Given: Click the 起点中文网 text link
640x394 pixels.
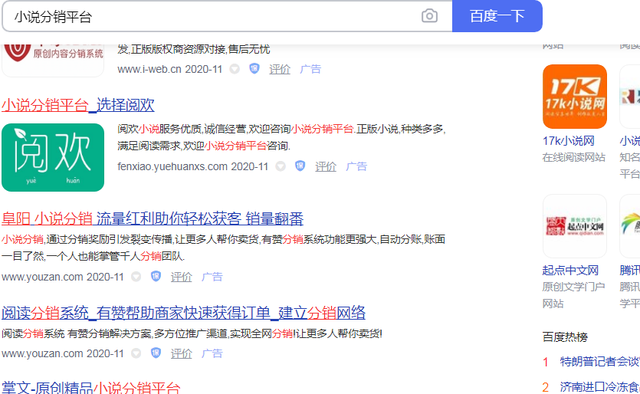Looking at the screenshot, I should (x=570, y=270).
